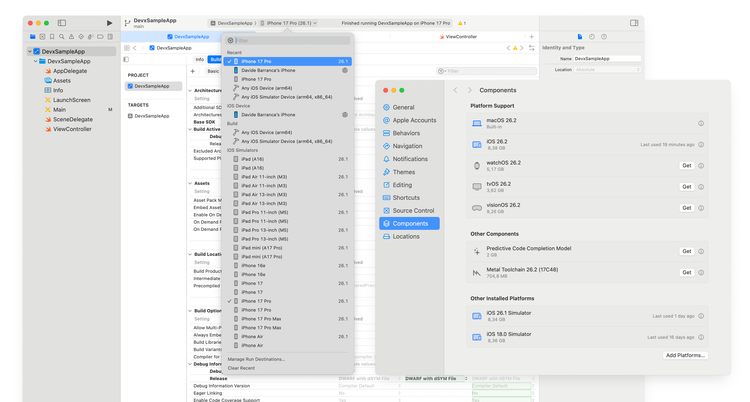Show info for macOS 26.2 platform in Settings
The image size is (750, 402).
701,123
